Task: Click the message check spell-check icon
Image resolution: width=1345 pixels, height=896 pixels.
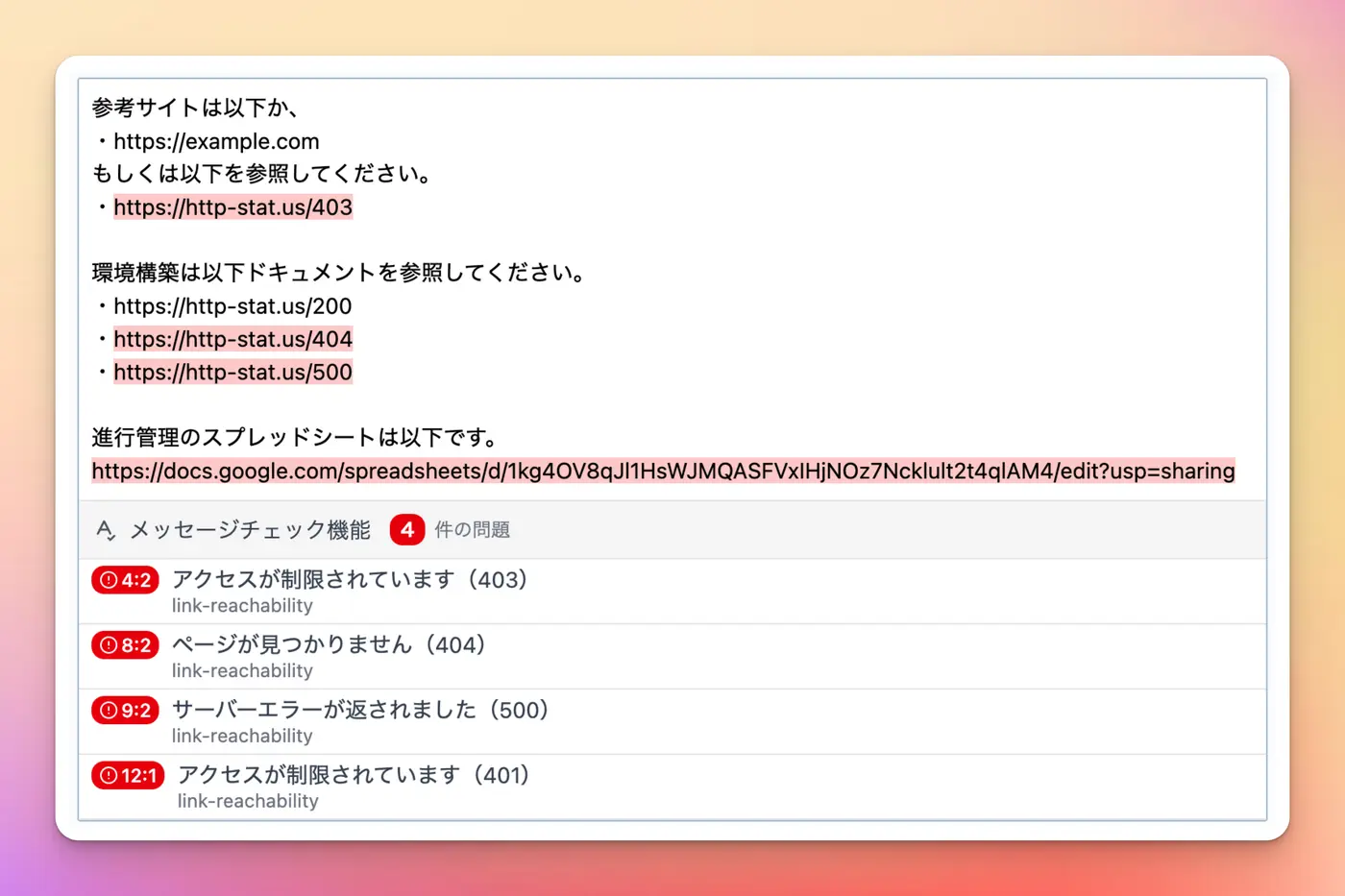Action: (106, 529)
